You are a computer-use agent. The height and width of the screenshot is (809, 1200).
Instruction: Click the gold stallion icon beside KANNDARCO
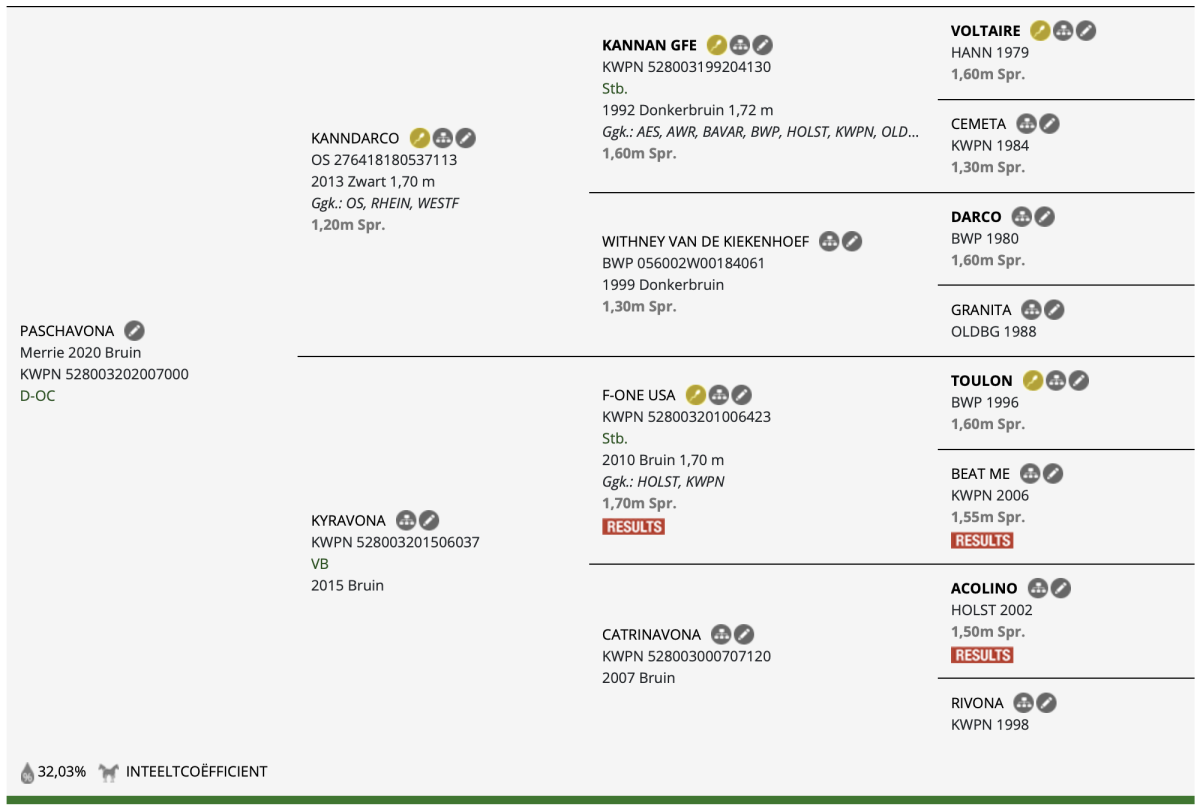(x=420, y=138)
